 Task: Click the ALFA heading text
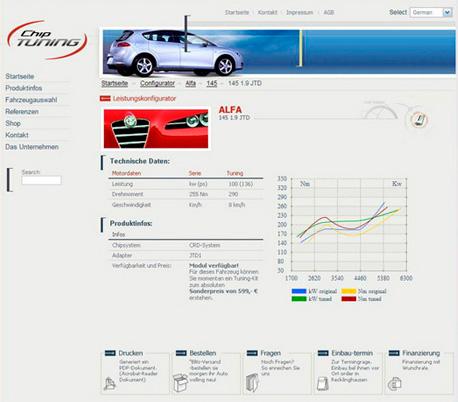230,110
